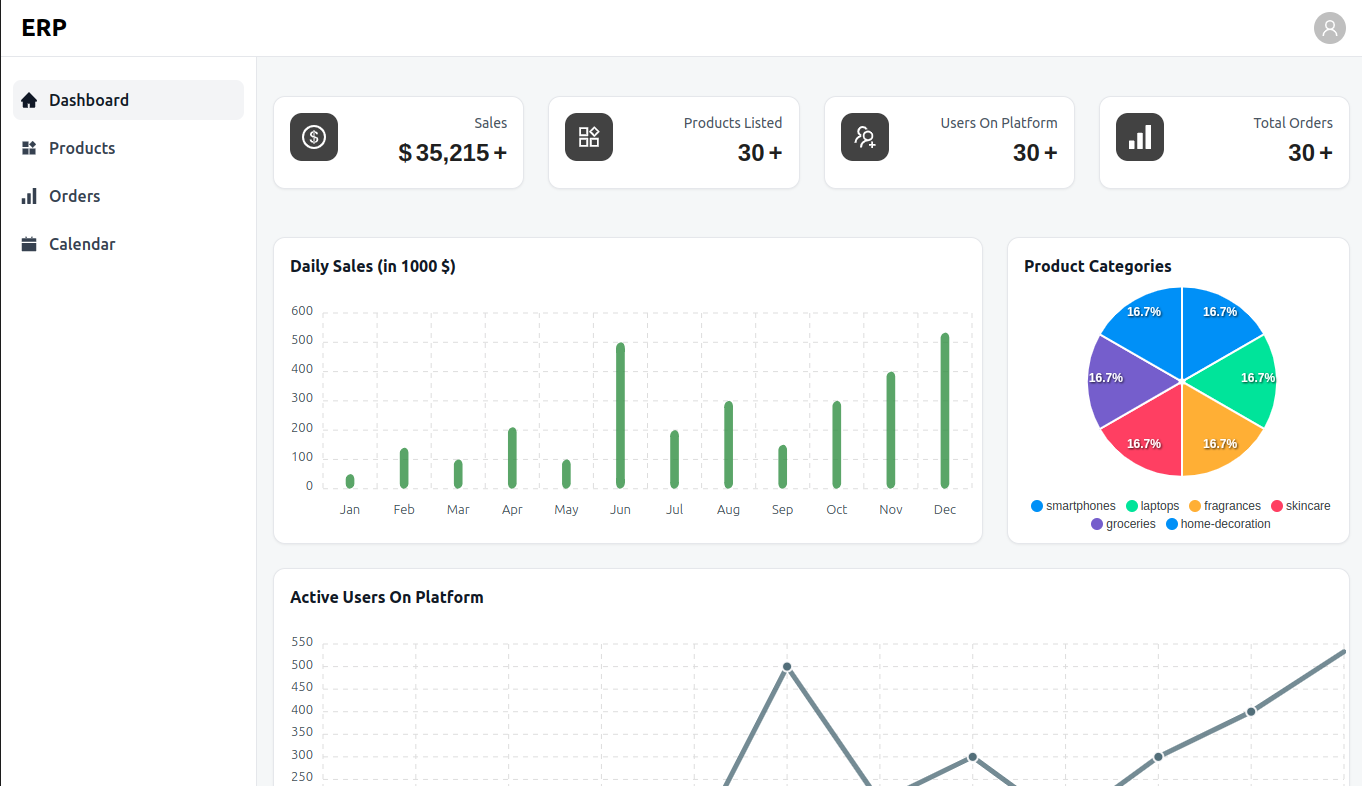The width and height of the screenshot is (1362, 786).
Task: Click the Users On Platform person icon
Action: pos(865,137)
